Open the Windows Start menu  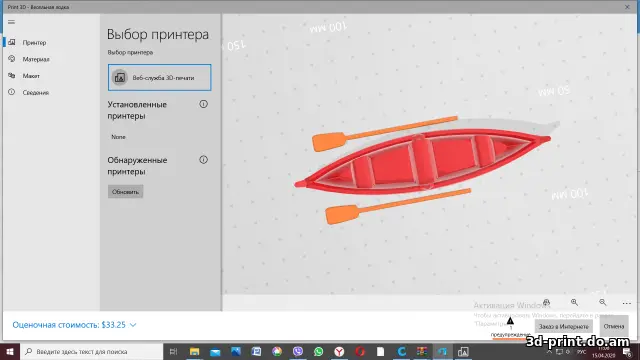[x=10, y=351]
